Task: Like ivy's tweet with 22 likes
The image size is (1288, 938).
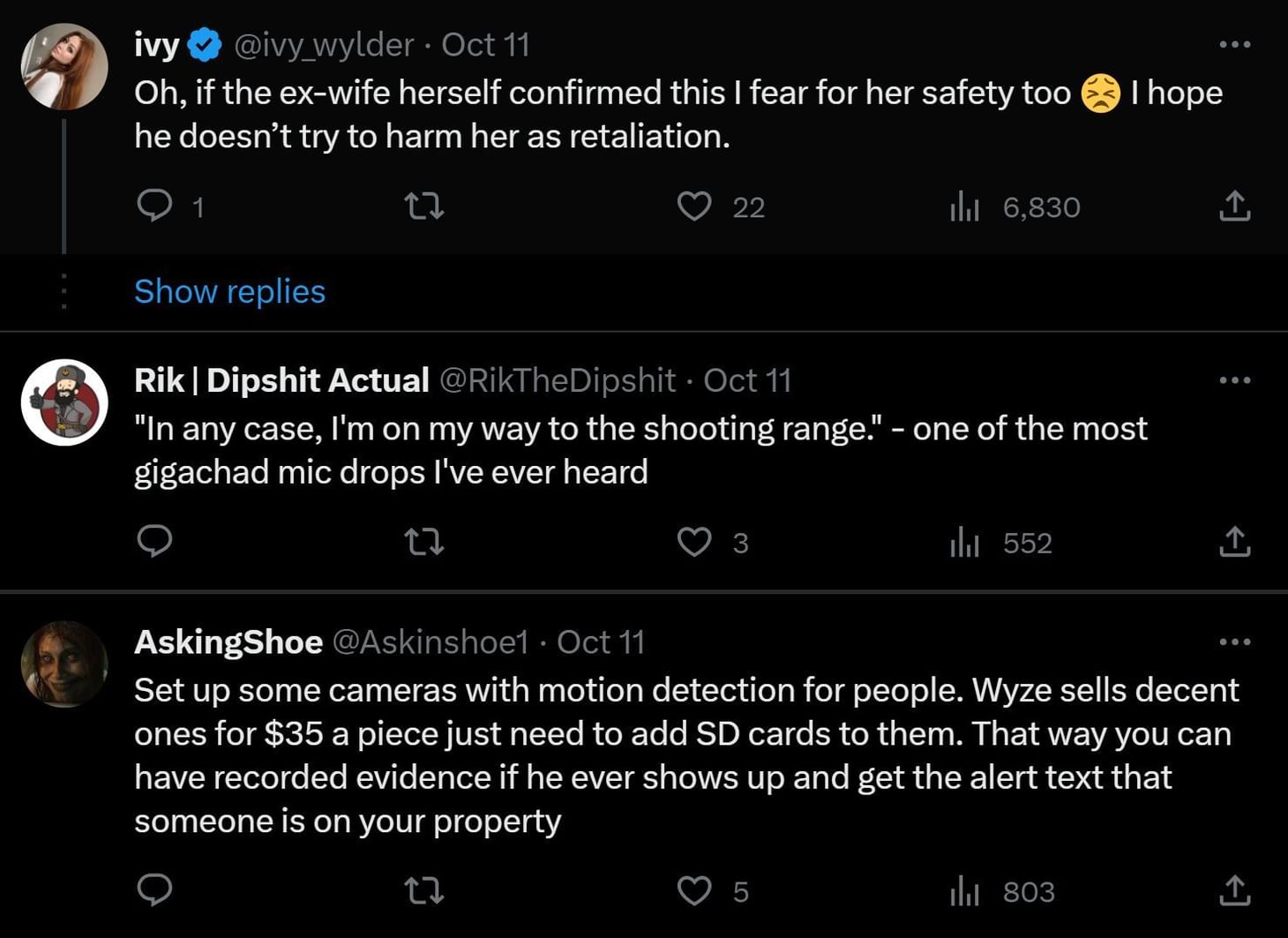Action: 694,206
